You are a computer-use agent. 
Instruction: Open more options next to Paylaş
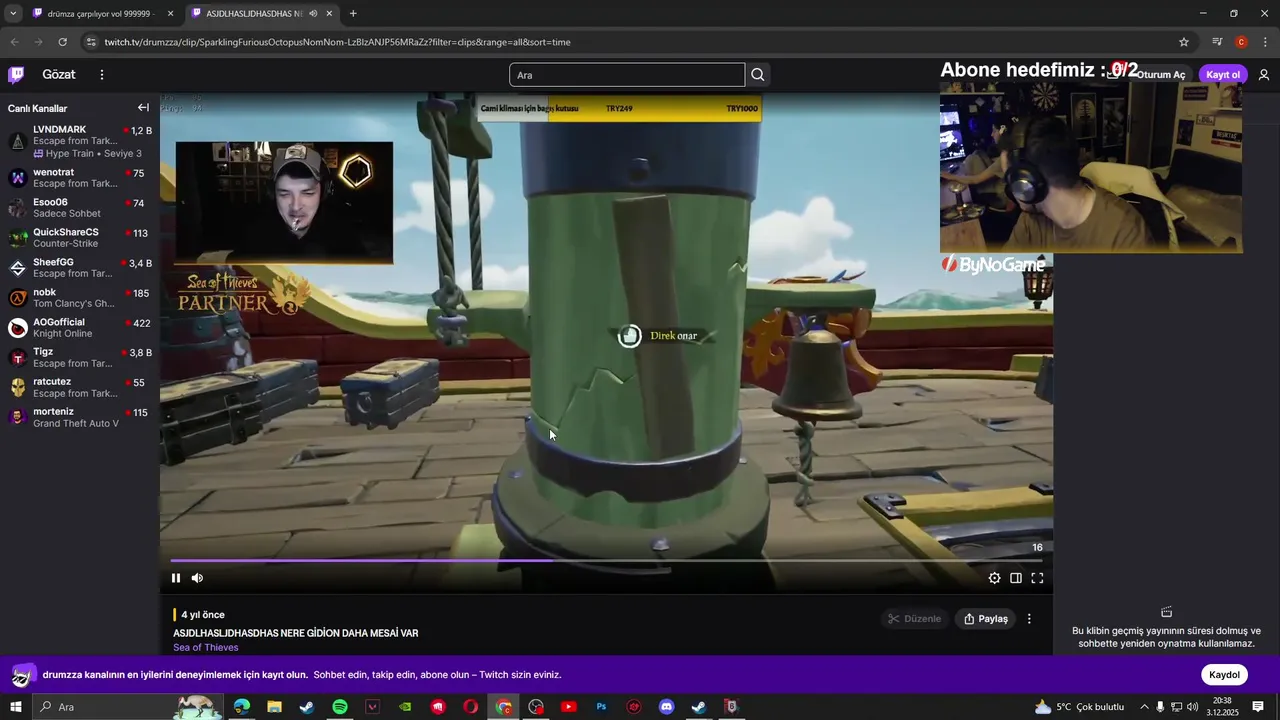1029,619
